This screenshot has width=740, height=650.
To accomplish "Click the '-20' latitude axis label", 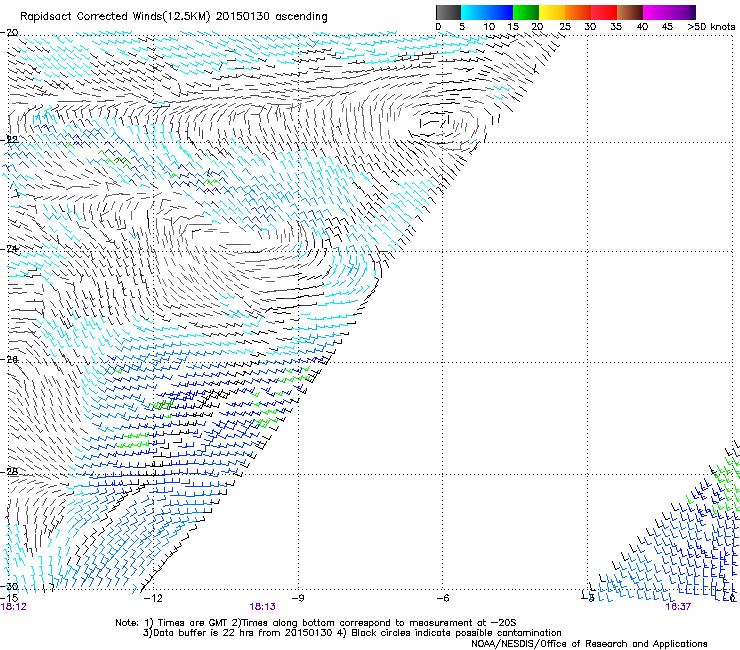I will 9,33.
